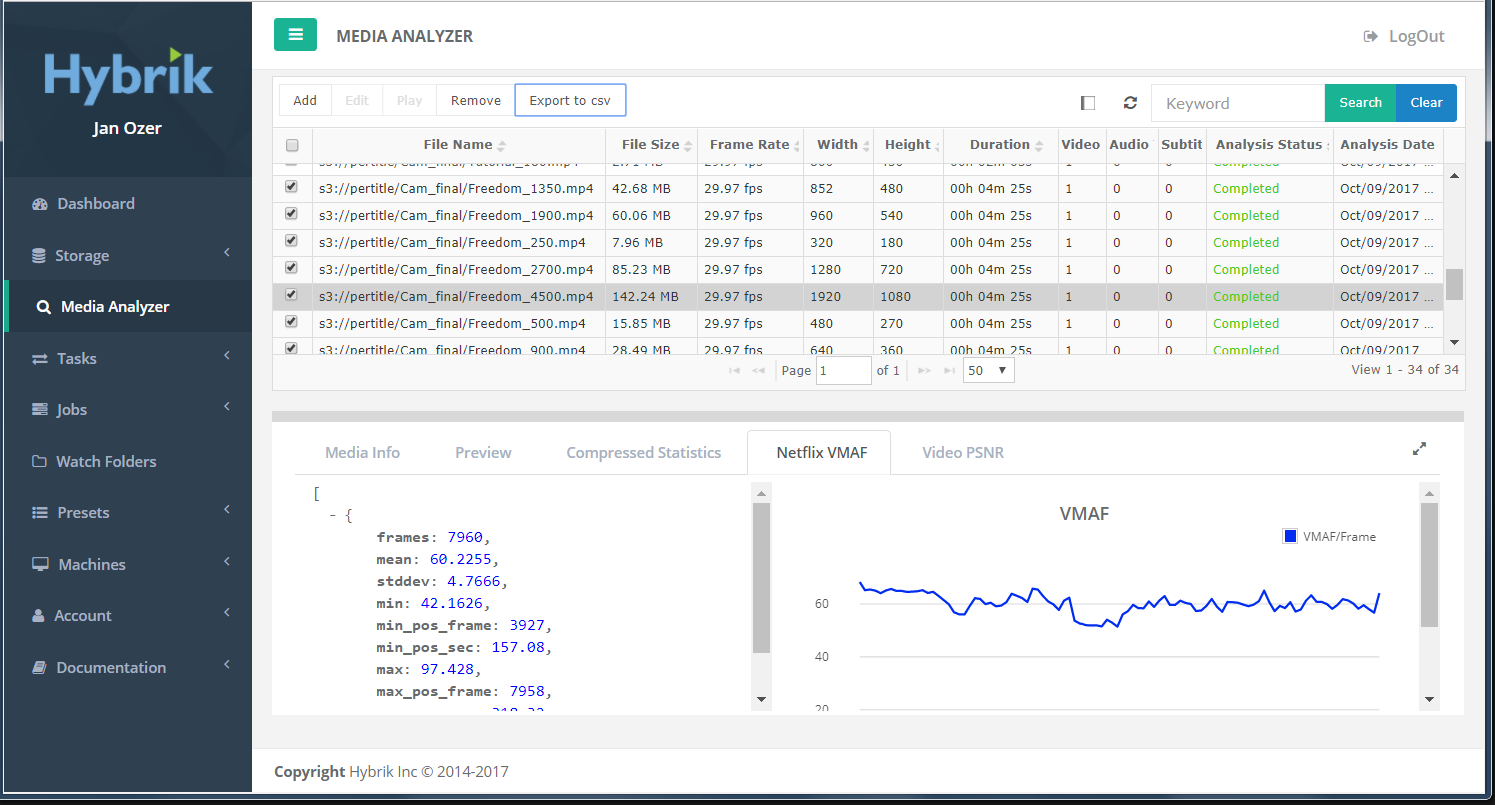Click the Tasks arrows icon

(x=40, y=359)
